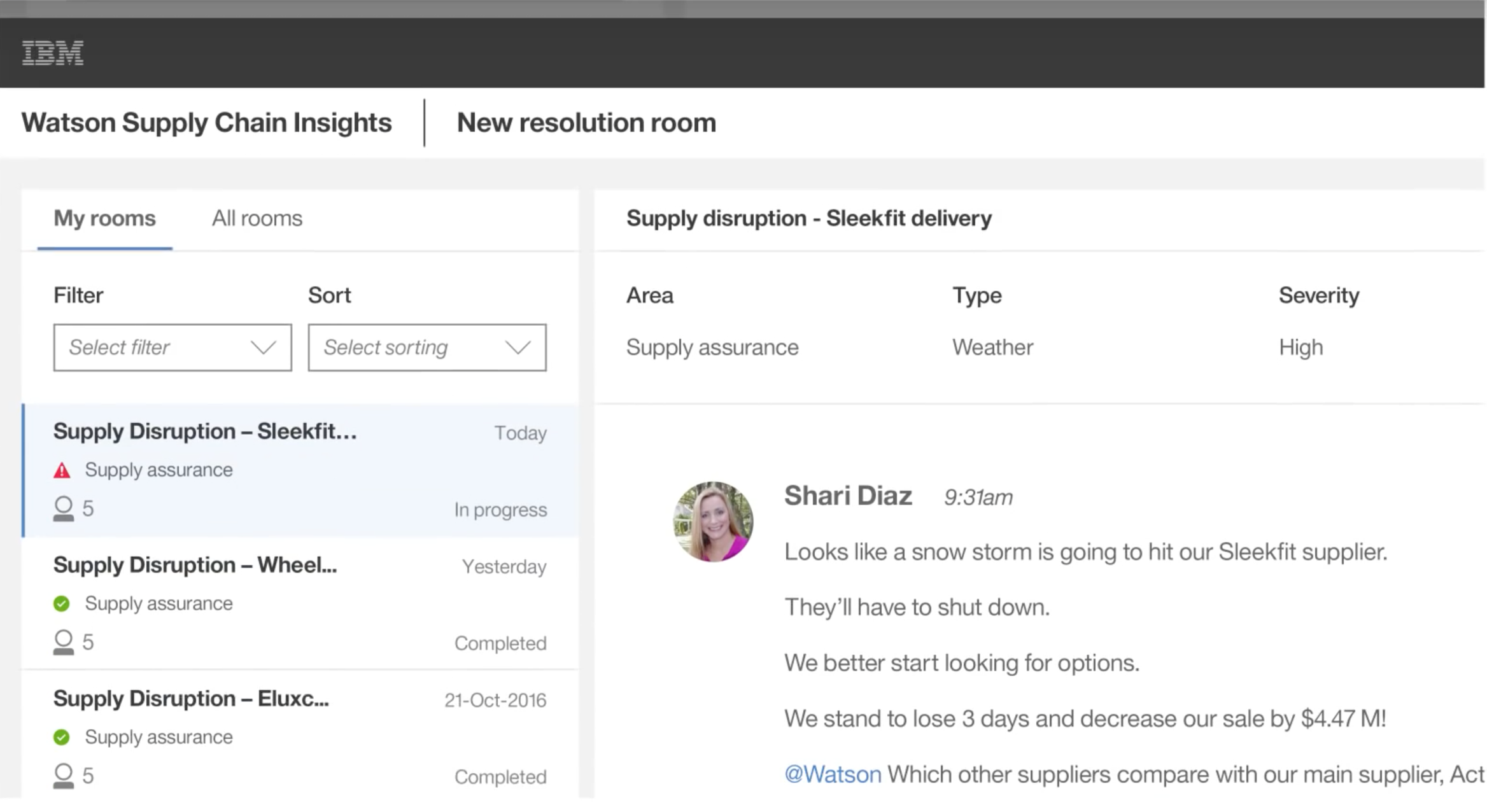Viewport: 1487px width, 812px height.
Task: Click the IBM logo in header
Action: click(52, 53)
